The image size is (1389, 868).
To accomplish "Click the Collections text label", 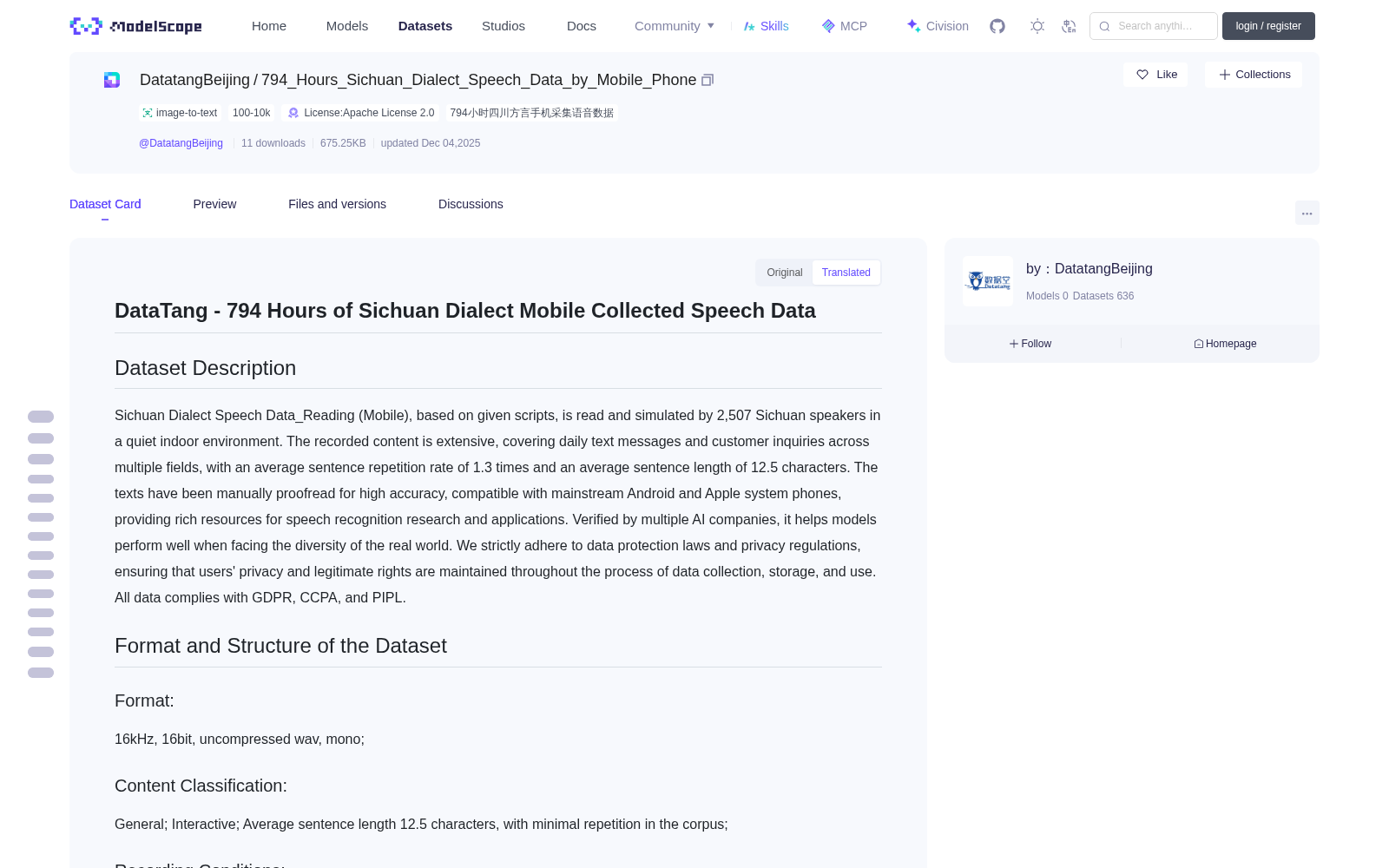I will 1263,75.
